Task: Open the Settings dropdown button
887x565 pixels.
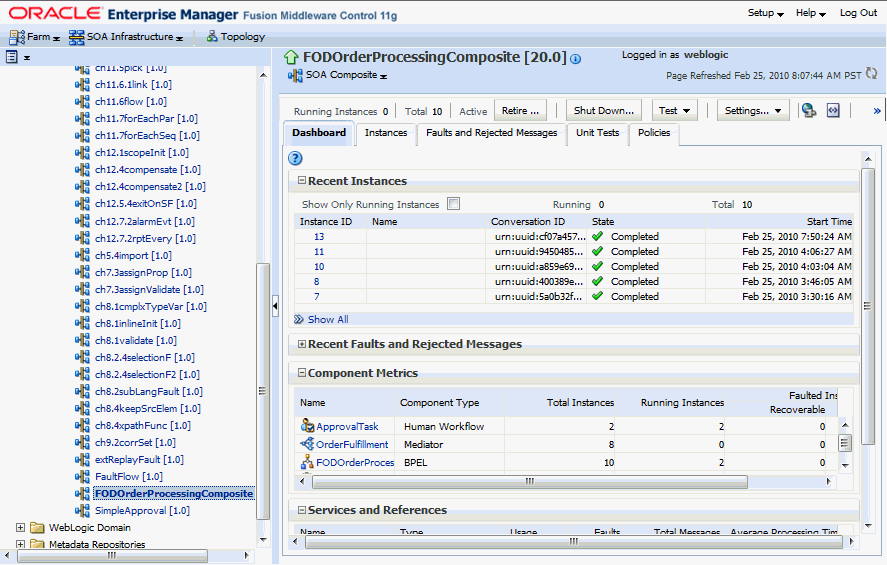Action: point(753,110)
